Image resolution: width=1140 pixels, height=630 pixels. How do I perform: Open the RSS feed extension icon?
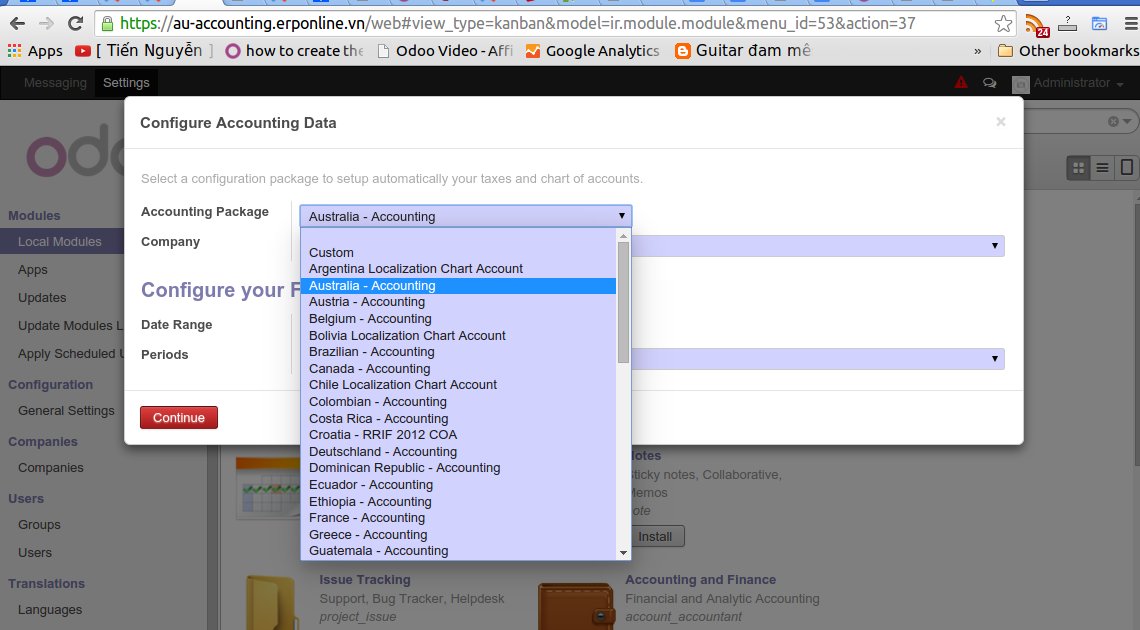(x=1036, y=25)
